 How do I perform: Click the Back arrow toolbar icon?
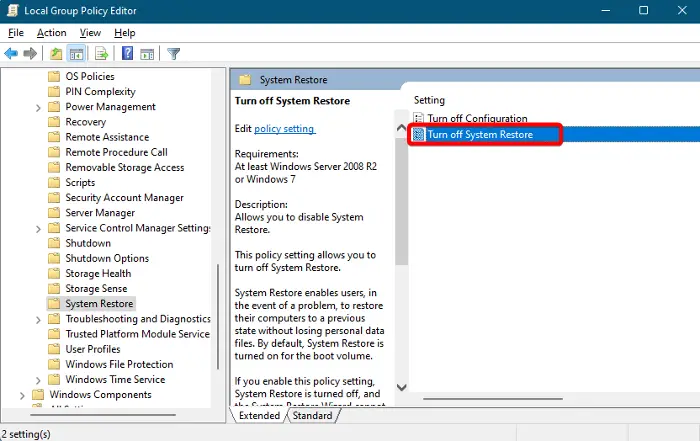pyautogui.click(x=11, y=54)
